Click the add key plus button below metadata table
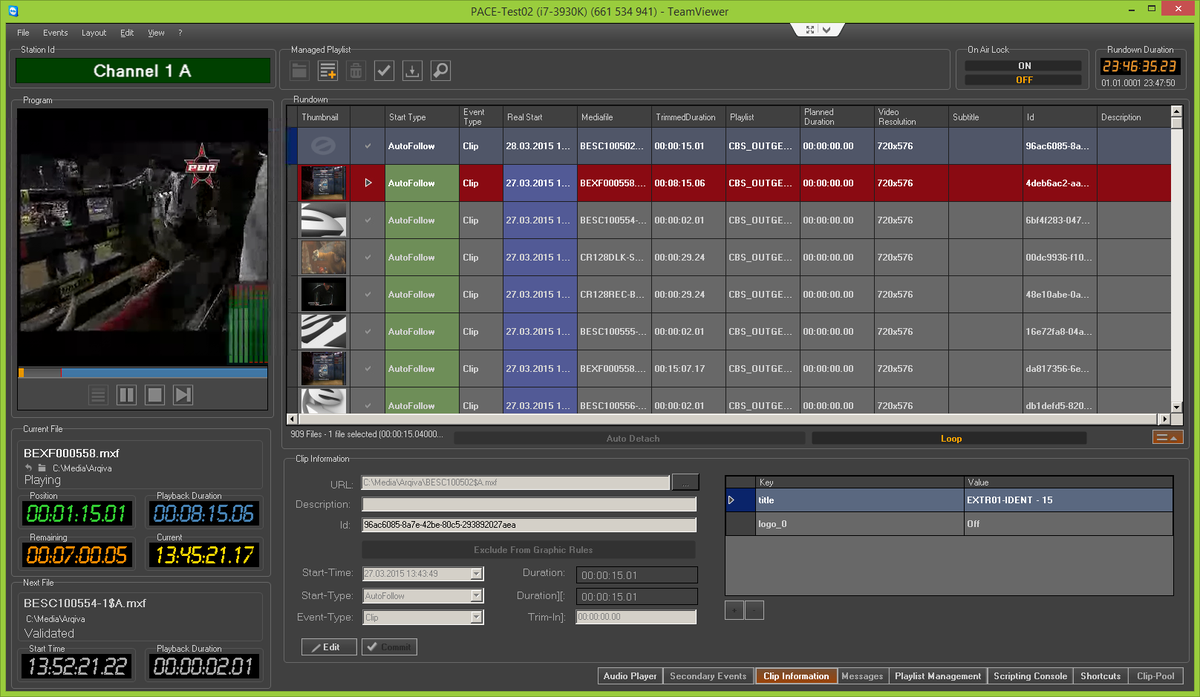The image size is (1200, 697). tap(734, 609)
